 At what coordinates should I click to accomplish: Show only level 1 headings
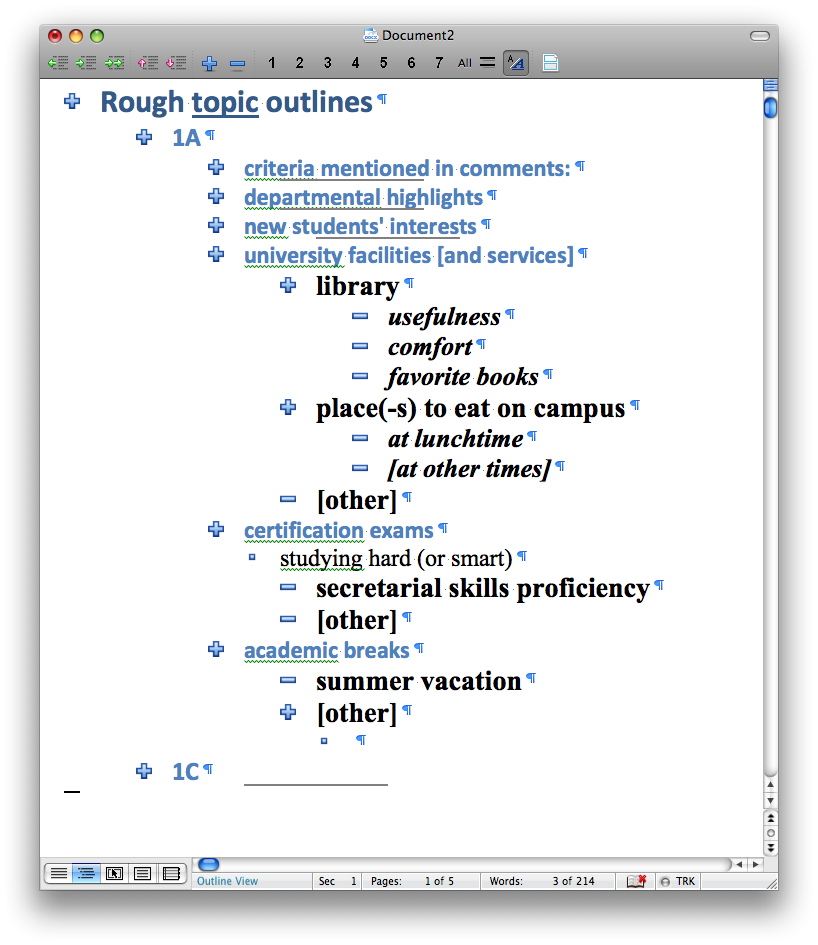pos(271,62)
